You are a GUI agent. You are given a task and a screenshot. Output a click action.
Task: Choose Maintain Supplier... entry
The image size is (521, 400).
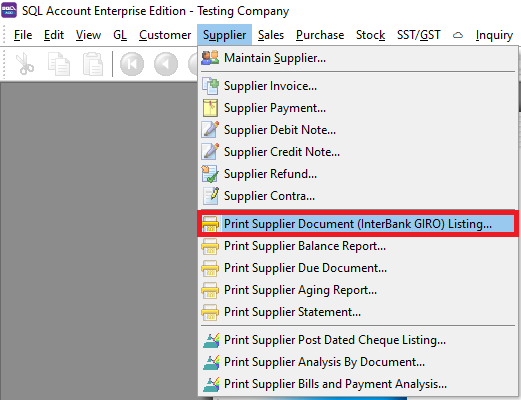358,58
